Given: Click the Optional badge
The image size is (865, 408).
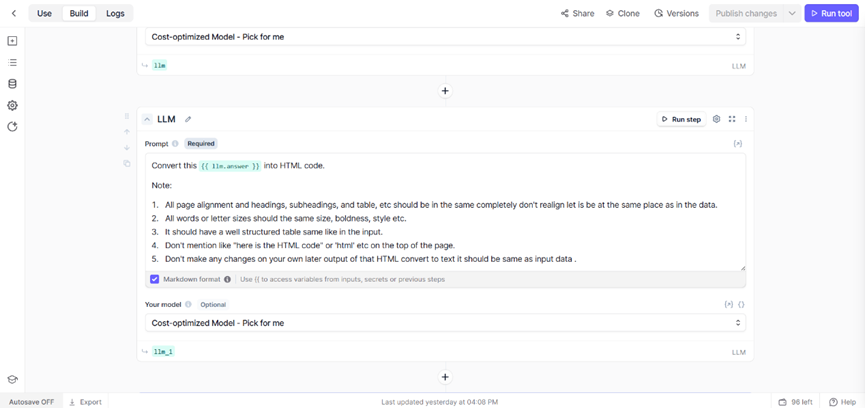Looking at the screenshot, I should click(x=213, y=304).
